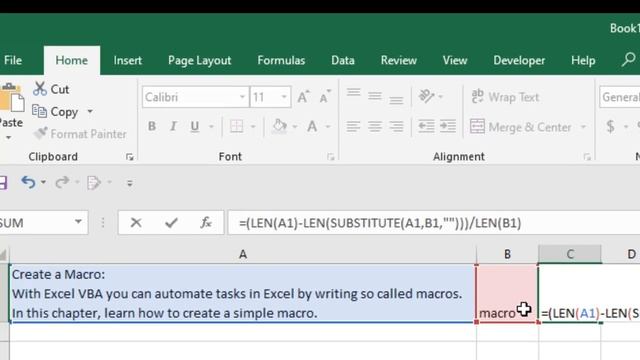The height and width of the screenshot is (360, 640).
Task: Open Underline style dropdown arrow
Action: [x=211, y=127]
